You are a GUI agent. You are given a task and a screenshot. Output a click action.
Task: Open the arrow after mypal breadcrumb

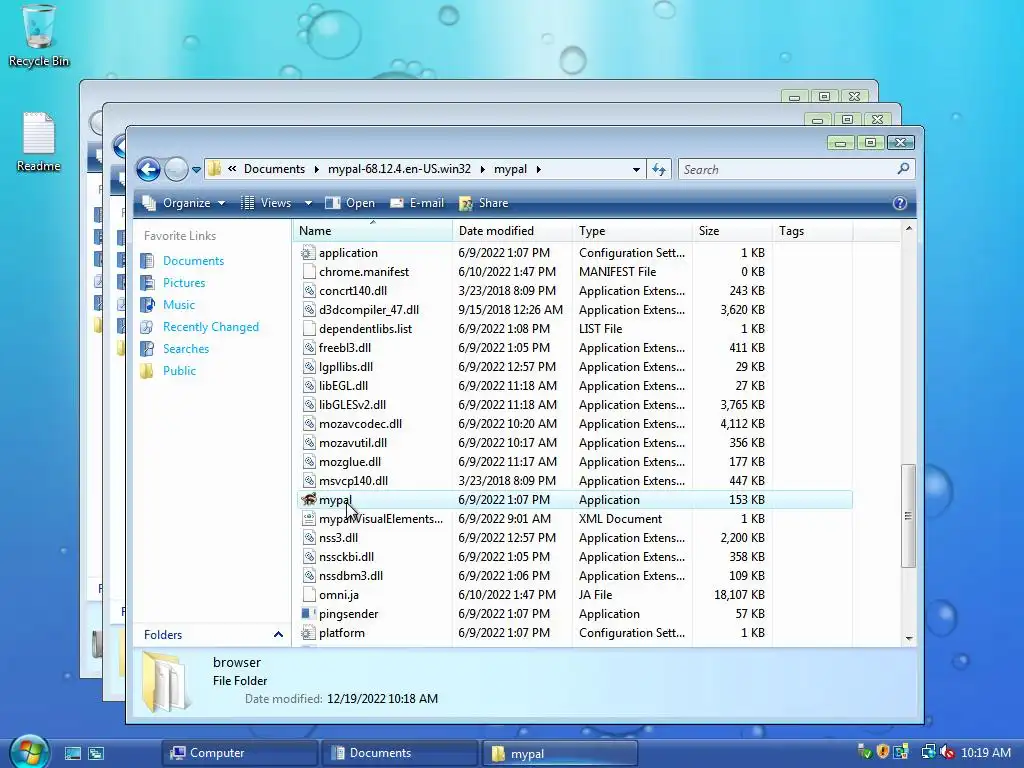coord(539,169)
